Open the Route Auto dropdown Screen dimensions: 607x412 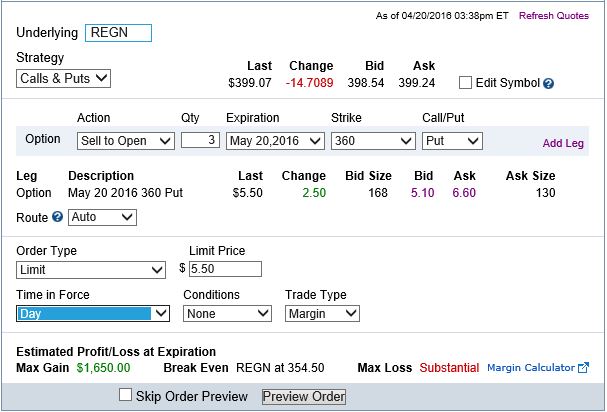[102, 217]
